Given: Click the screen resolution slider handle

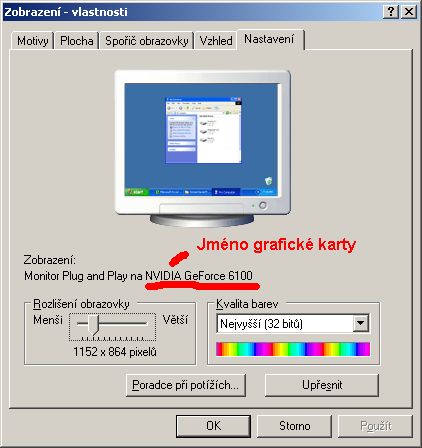Looking at the screenshot, I should [93, 324].
